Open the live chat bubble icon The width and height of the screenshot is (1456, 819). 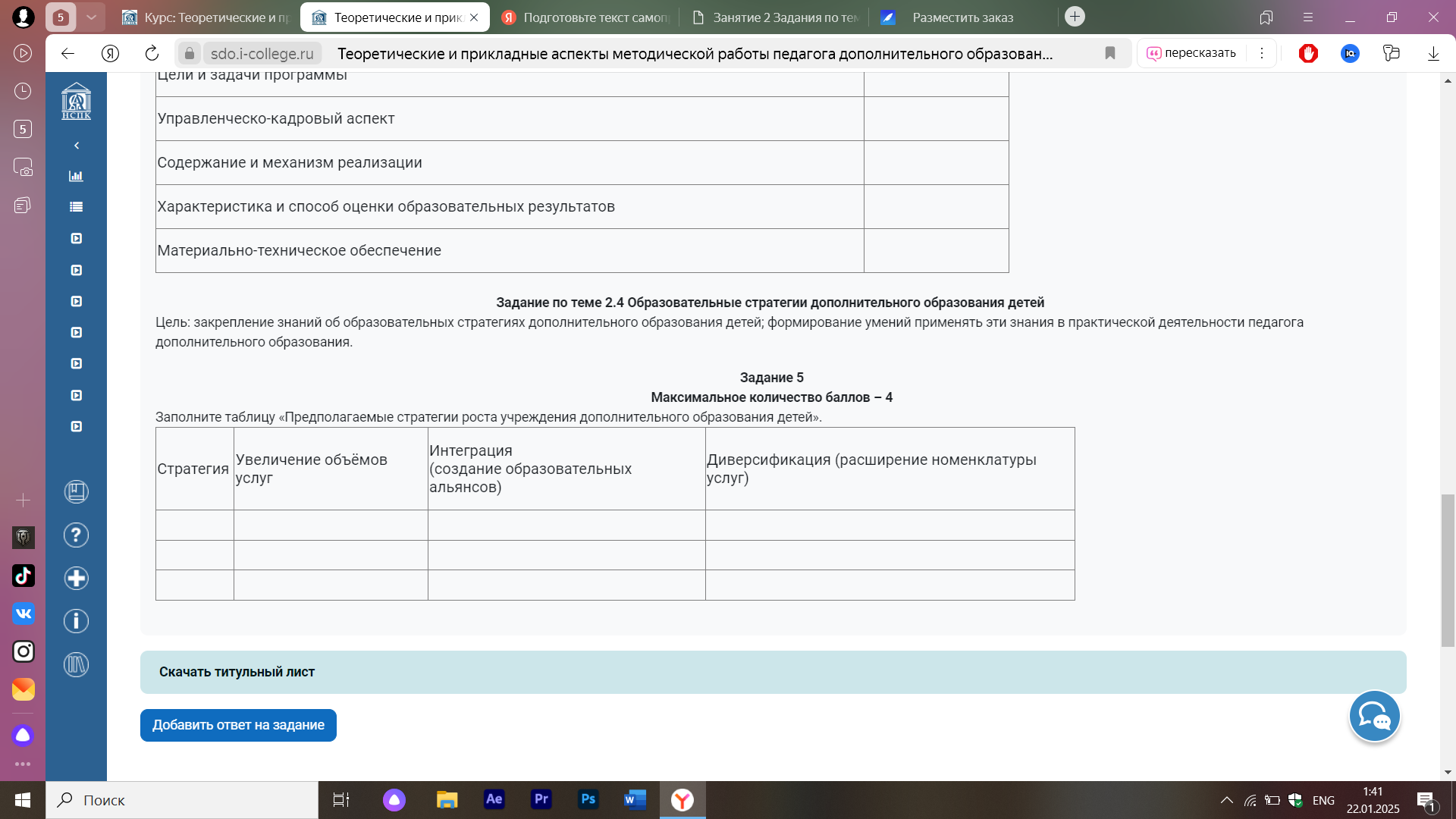point(1374,717)
